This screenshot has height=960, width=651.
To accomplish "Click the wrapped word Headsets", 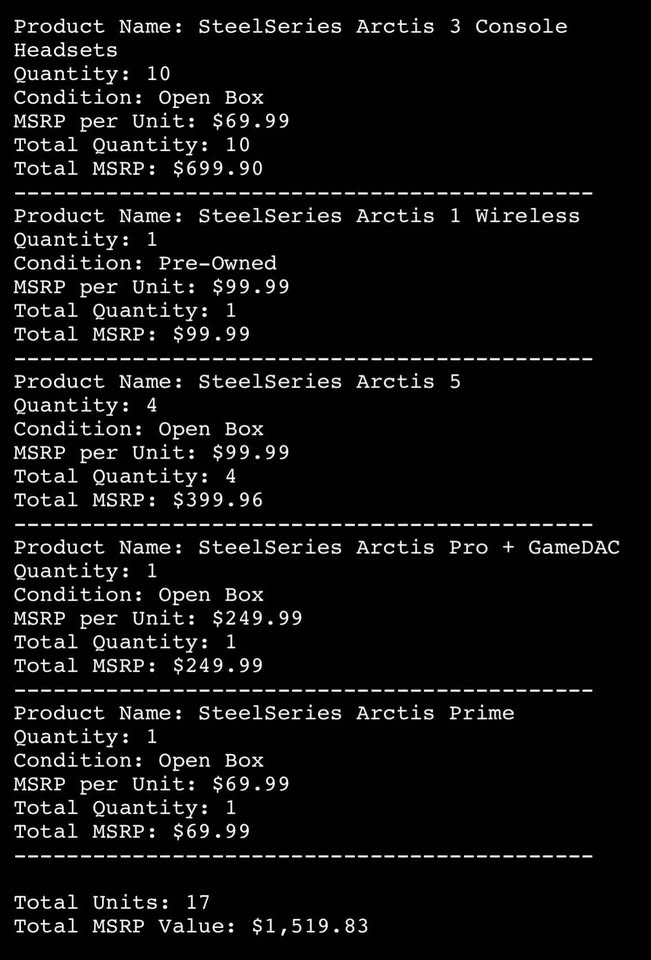I will click(x=65, y=50).
